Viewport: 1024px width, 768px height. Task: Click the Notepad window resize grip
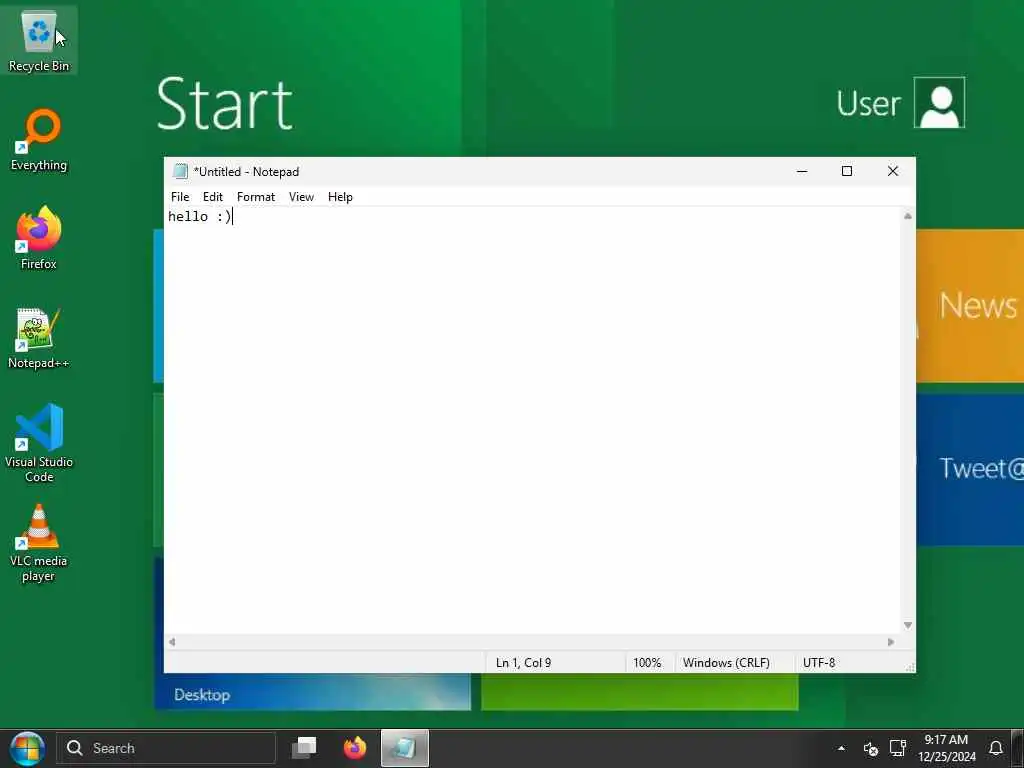(910, 667)
